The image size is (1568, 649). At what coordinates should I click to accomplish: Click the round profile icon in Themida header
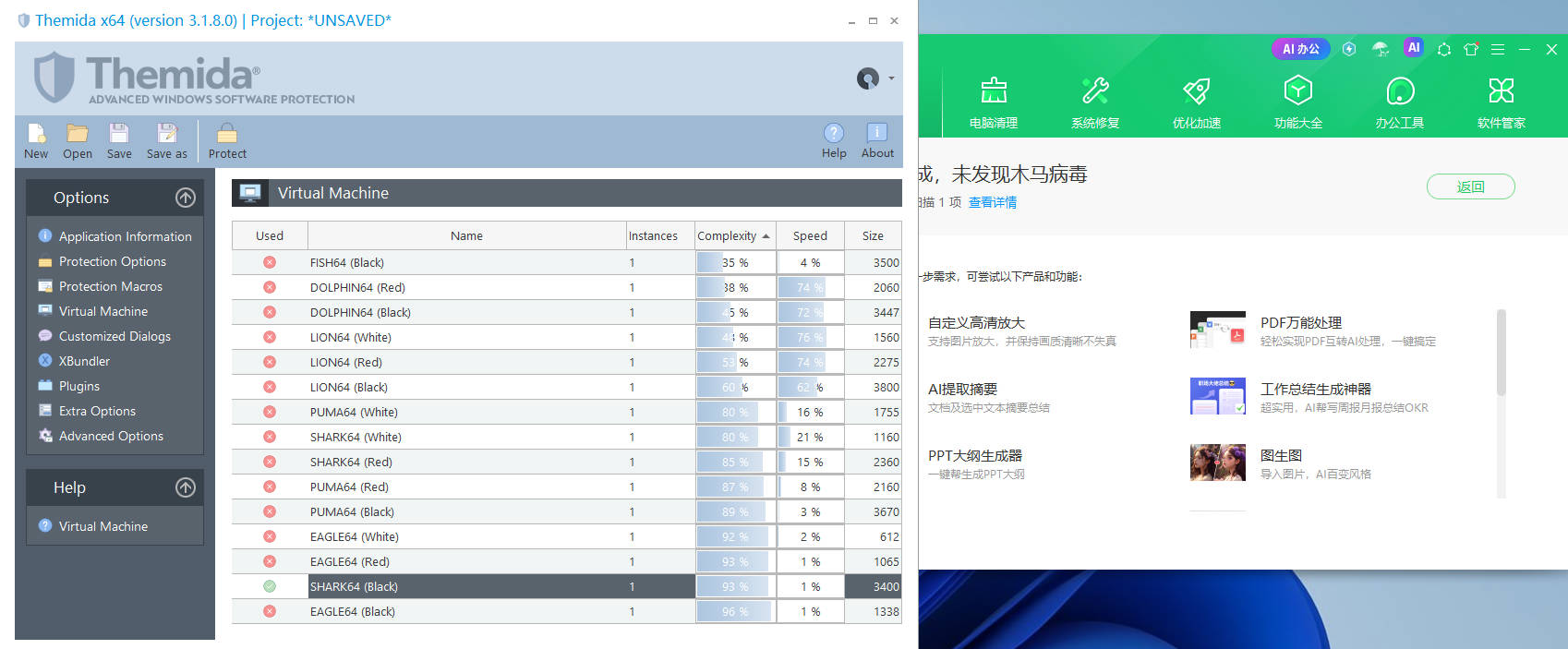pyautogui.click(x=868, y=78)
